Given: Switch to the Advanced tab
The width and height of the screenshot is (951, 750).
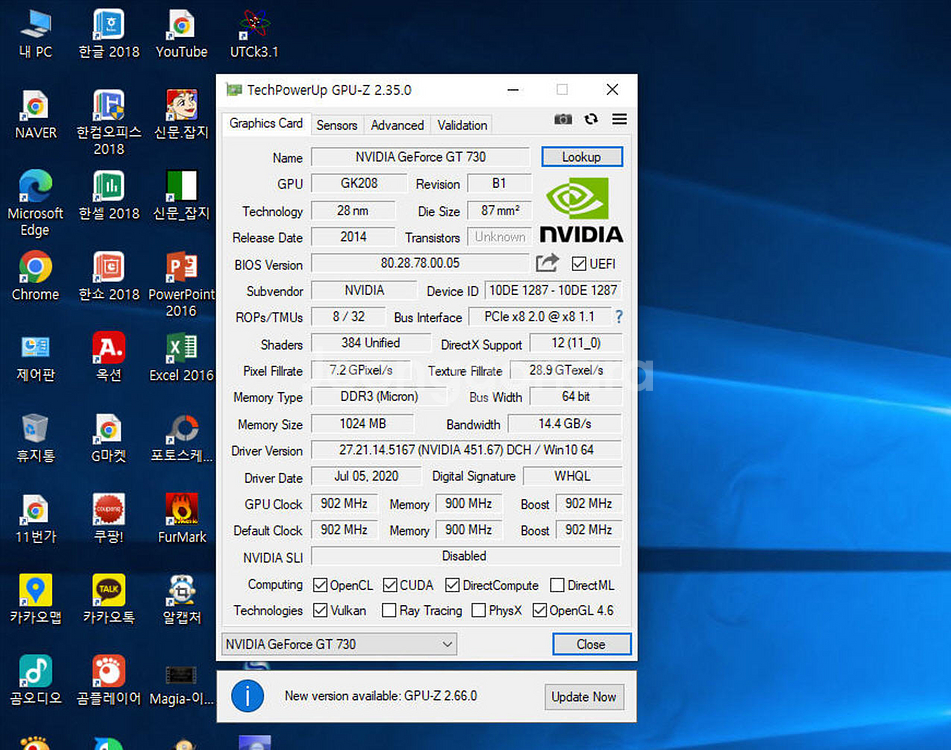Looking at the screenshot, I should (397, 125).
